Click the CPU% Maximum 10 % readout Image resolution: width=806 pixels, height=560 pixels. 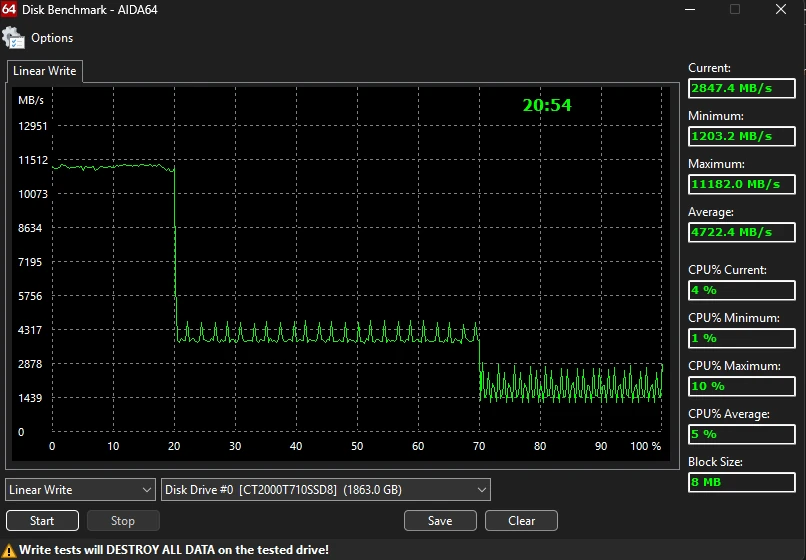tap(742, 386)
